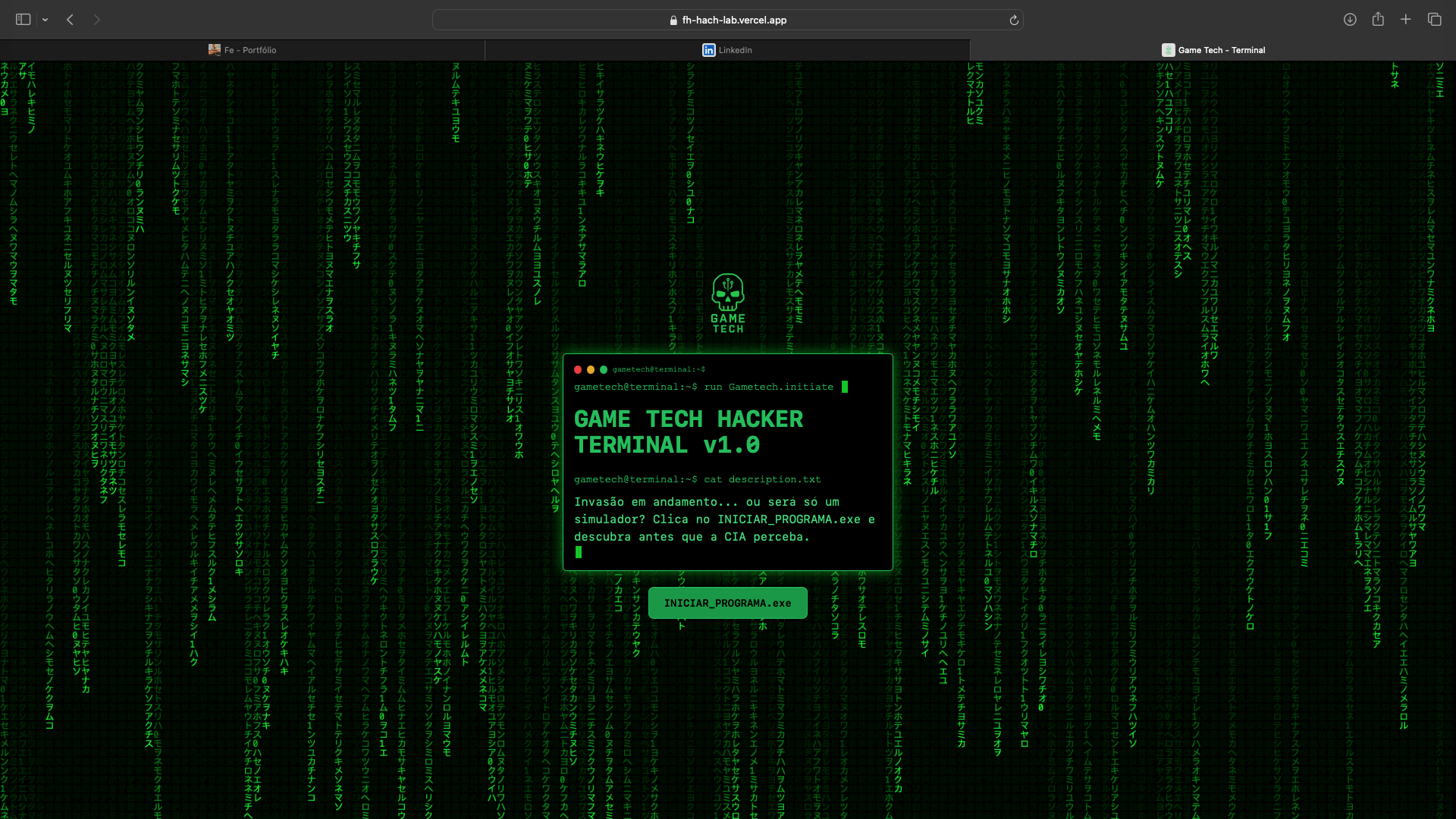This screenshot has height=819, width=1456.
Task: Go forward to the next page
Action: pos(96,20)
